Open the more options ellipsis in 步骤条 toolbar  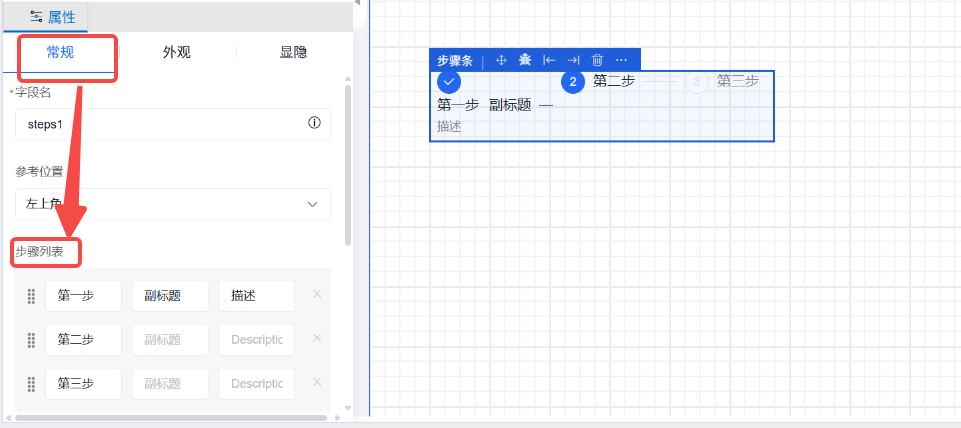(621, 60)
